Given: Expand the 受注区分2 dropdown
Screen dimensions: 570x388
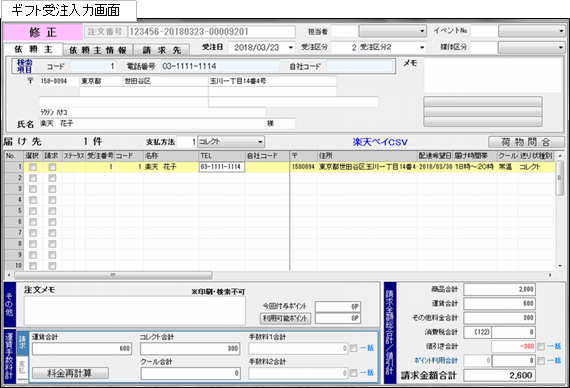Looking at the screenshot, I should tap(422, 48).
